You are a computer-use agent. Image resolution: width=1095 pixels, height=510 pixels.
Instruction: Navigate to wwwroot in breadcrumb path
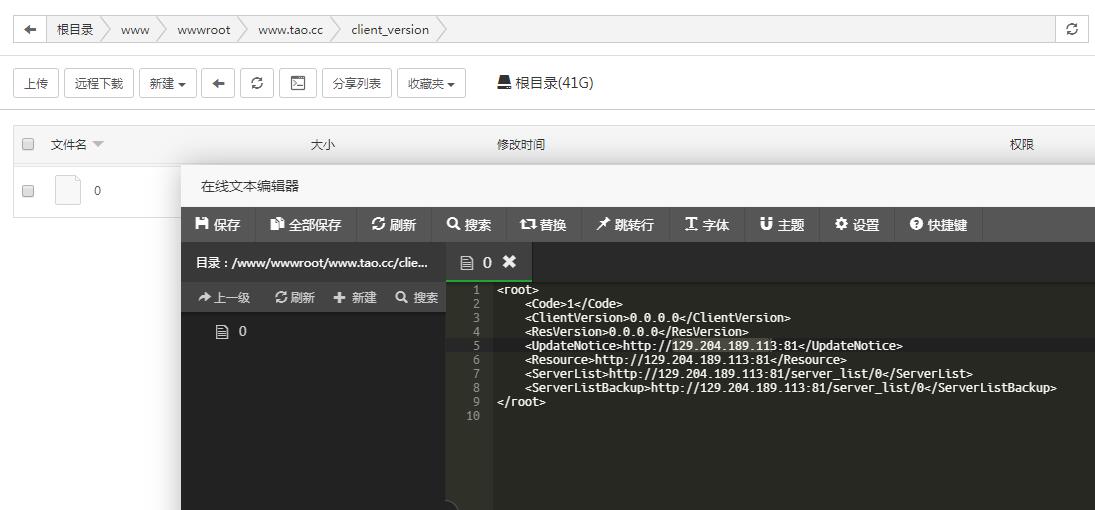[x=203, y=30]
